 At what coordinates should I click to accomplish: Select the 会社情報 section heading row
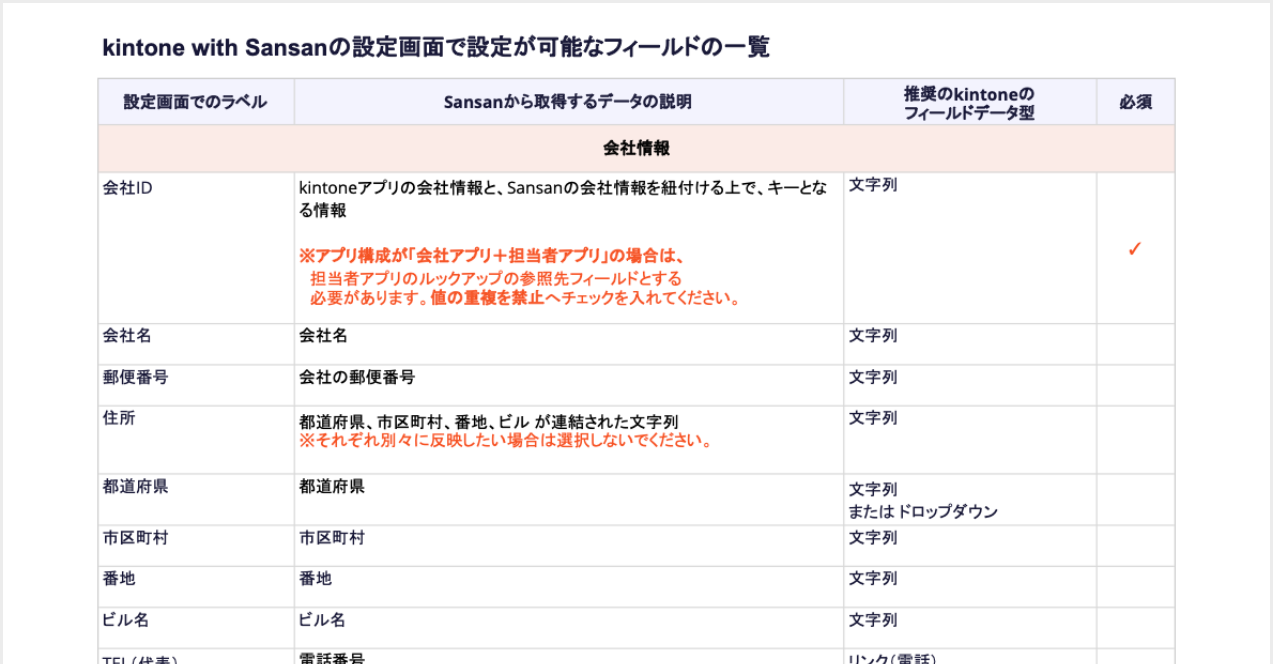(x=636, y=148)
